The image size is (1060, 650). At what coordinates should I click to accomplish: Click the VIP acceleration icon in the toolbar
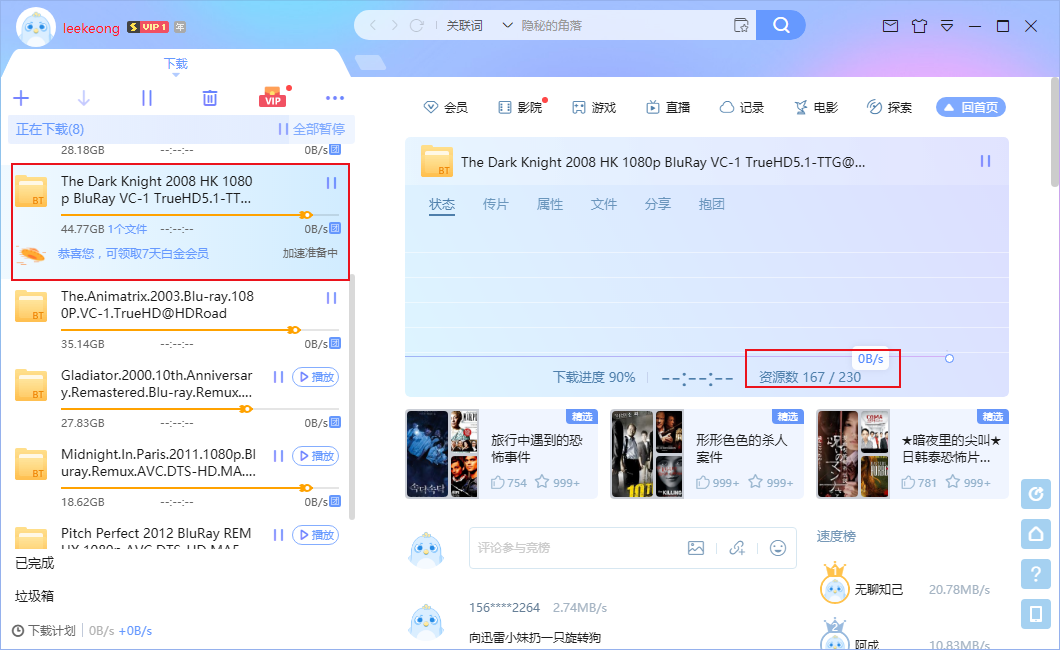click(x=272, y=96)
